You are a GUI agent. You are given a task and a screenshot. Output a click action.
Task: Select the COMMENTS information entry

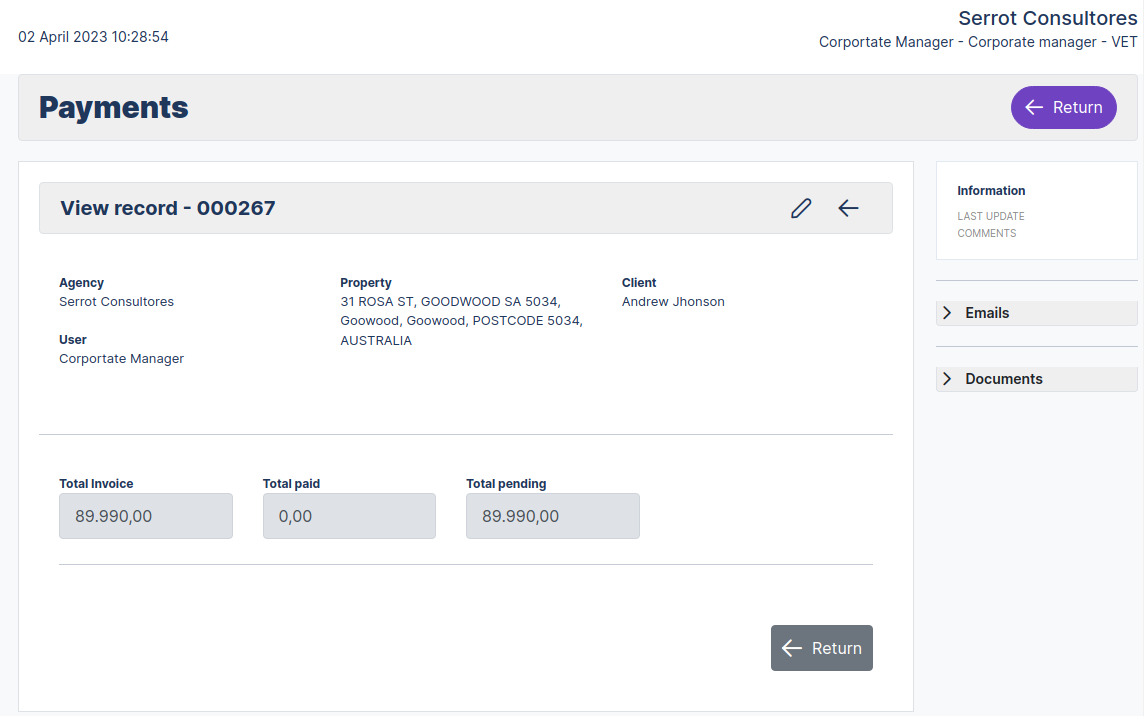[987, 233]
